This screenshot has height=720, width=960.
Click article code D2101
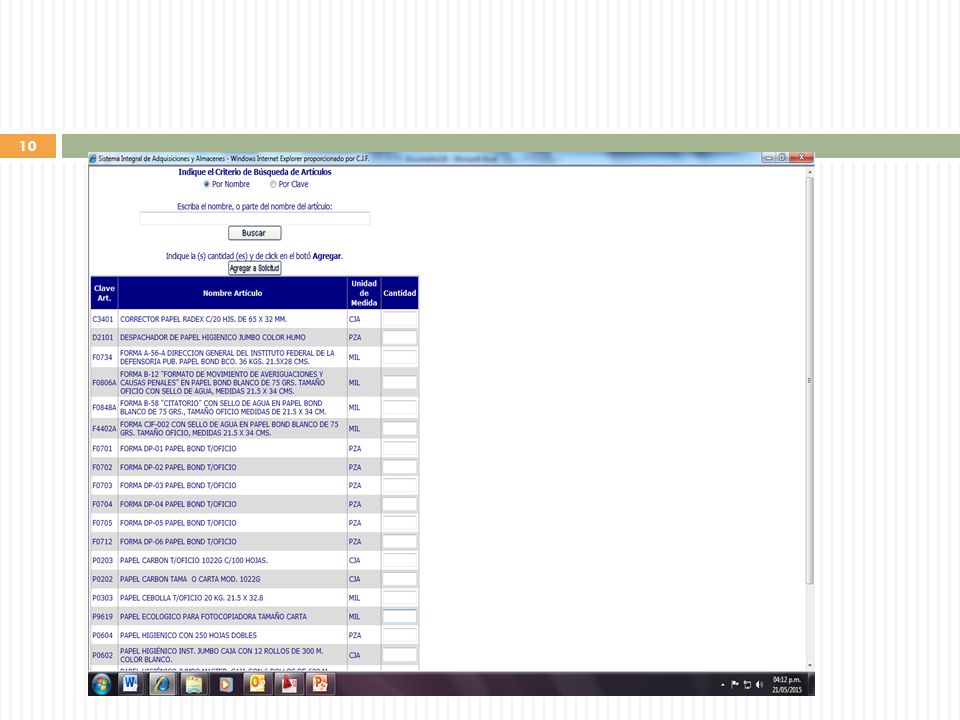click(x=103, y=337)
